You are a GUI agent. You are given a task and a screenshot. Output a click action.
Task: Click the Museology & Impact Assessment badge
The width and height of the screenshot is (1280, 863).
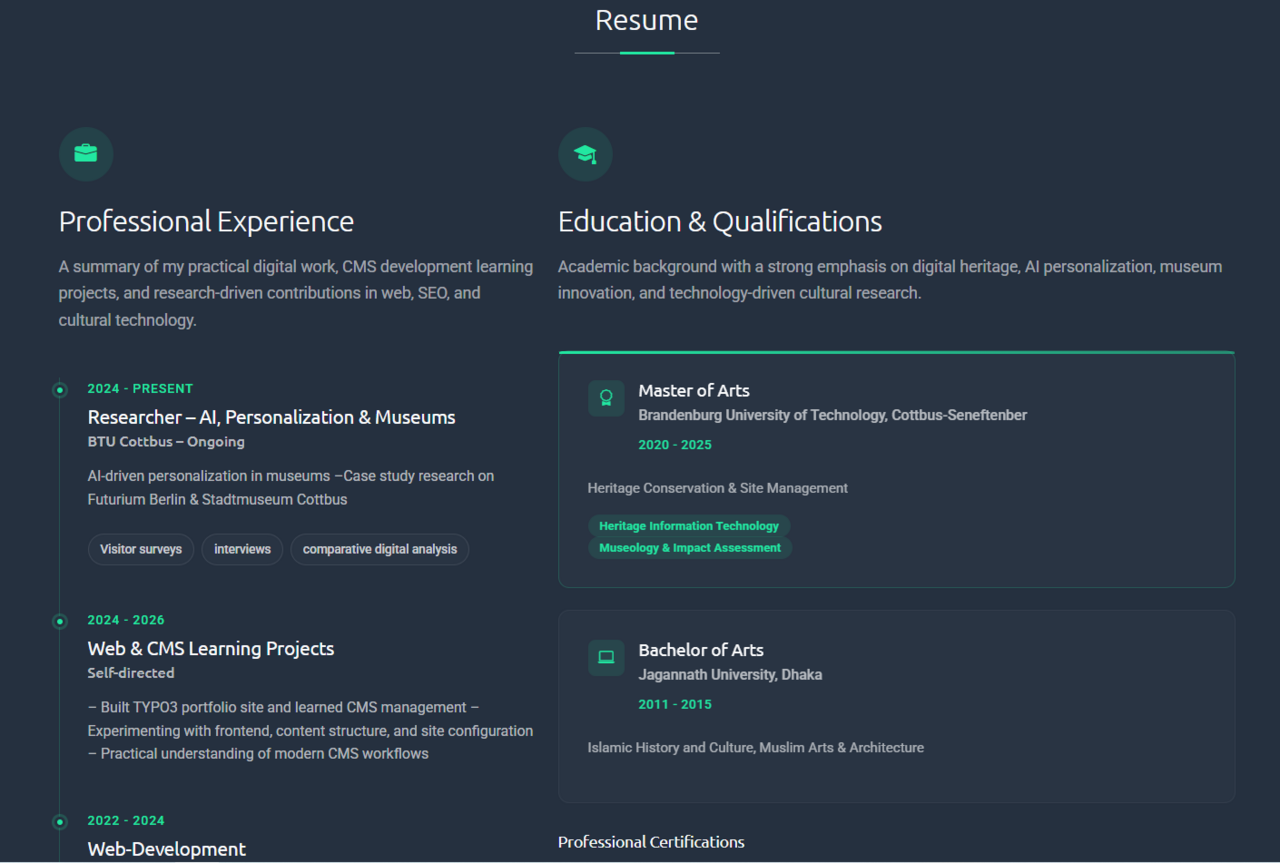point(690,548)
